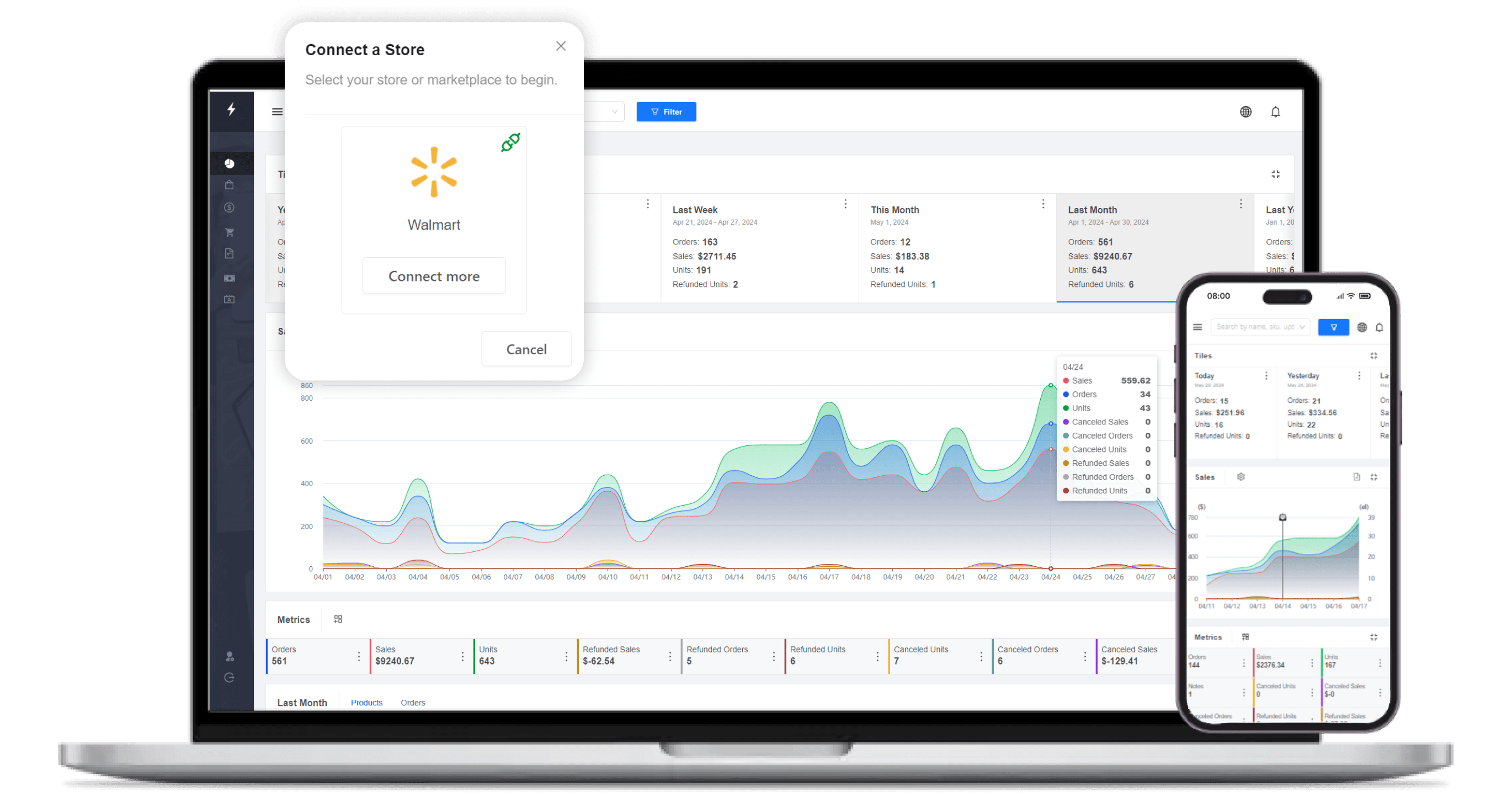Viewport: 1512px width, 808px height.
Task: Collapse the phone Tiles panel icon
Action: pos(1373,356)
